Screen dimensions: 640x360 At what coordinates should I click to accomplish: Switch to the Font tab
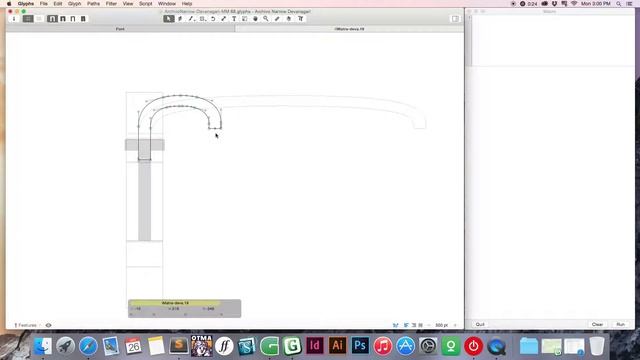tap(120, 29)
